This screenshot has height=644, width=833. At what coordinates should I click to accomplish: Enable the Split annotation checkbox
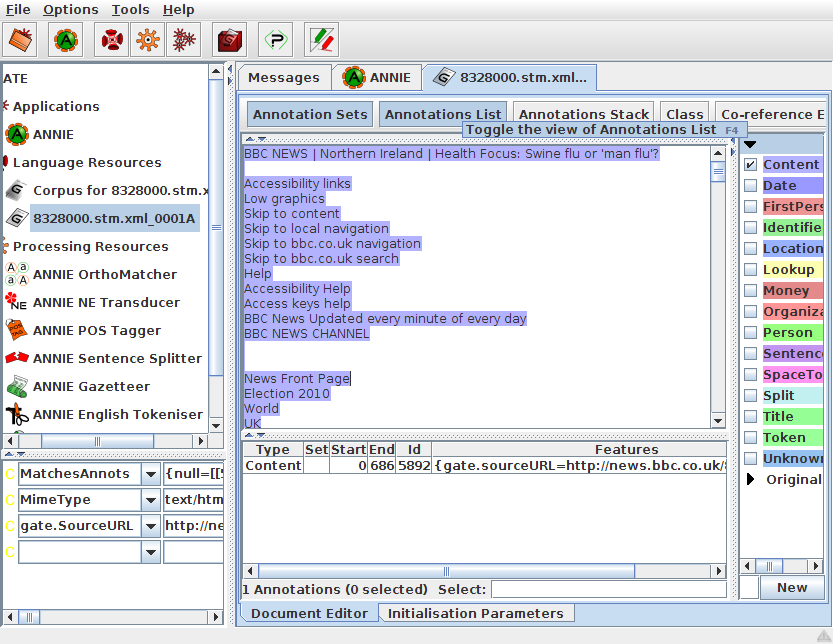coord(750,395)
